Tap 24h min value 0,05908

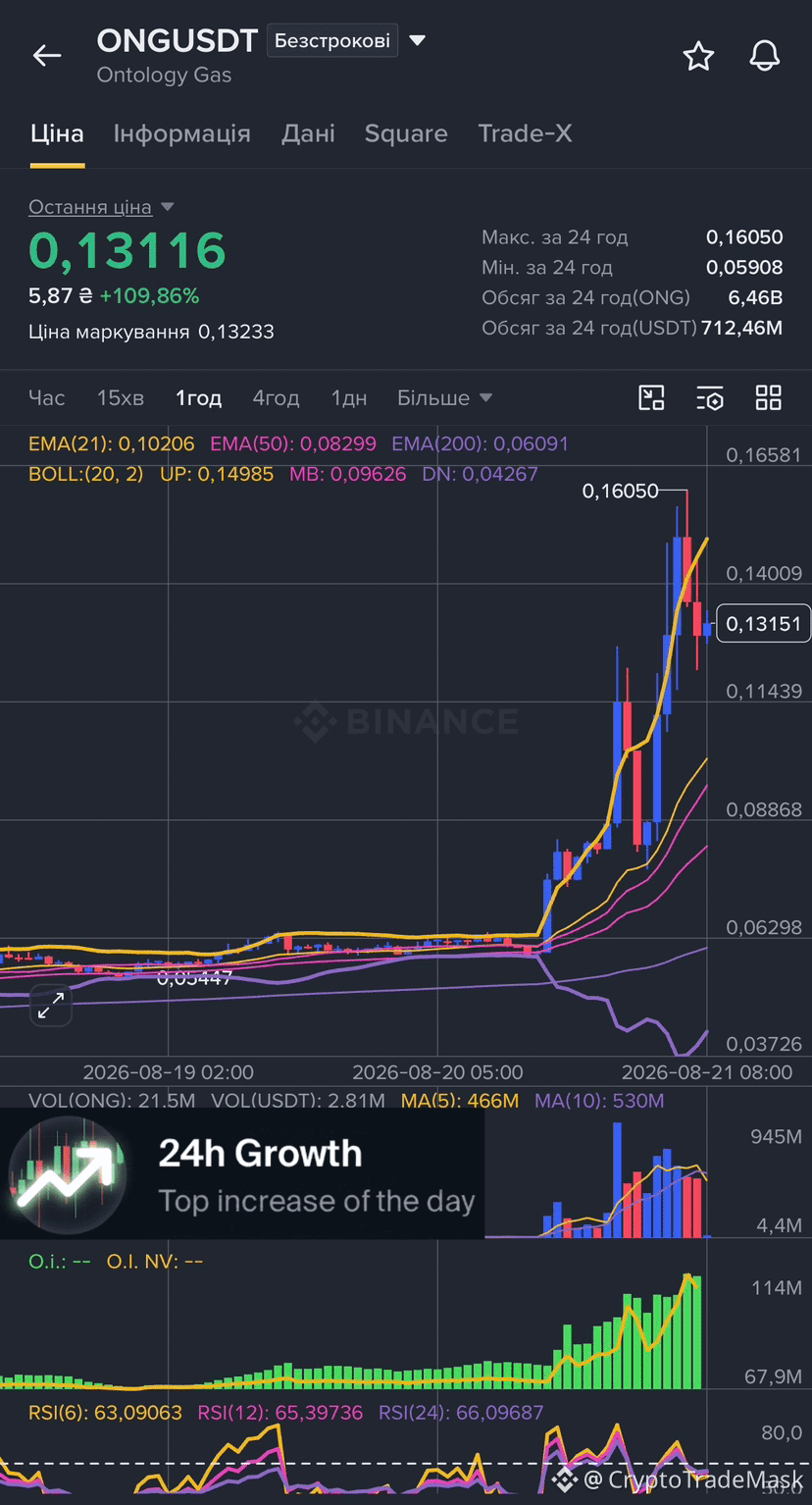(744, 267)
